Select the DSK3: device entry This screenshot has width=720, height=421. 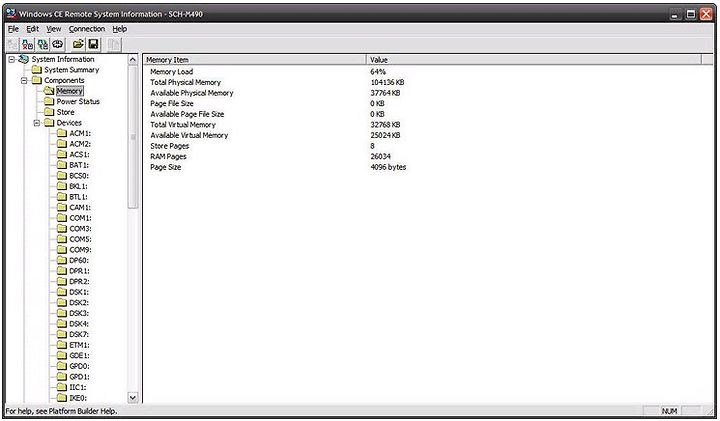click(79, 313)
